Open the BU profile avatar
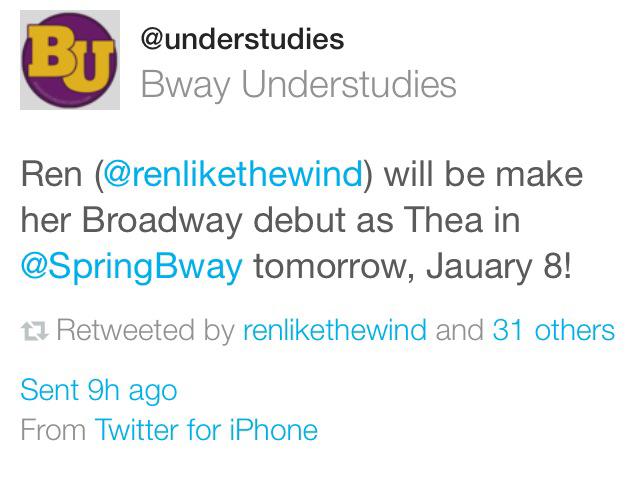The width and height of the screenshot is (629, 502). [70, 60]
